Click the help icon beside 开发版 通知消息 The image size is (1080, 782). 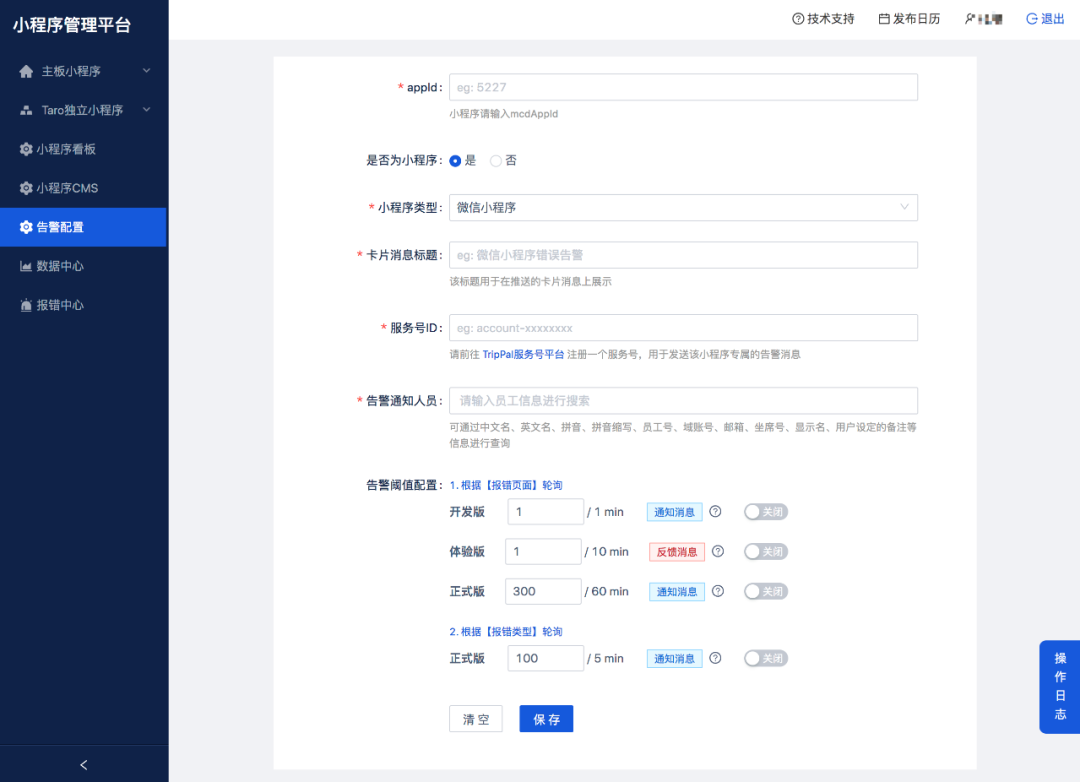click(715, 511)
